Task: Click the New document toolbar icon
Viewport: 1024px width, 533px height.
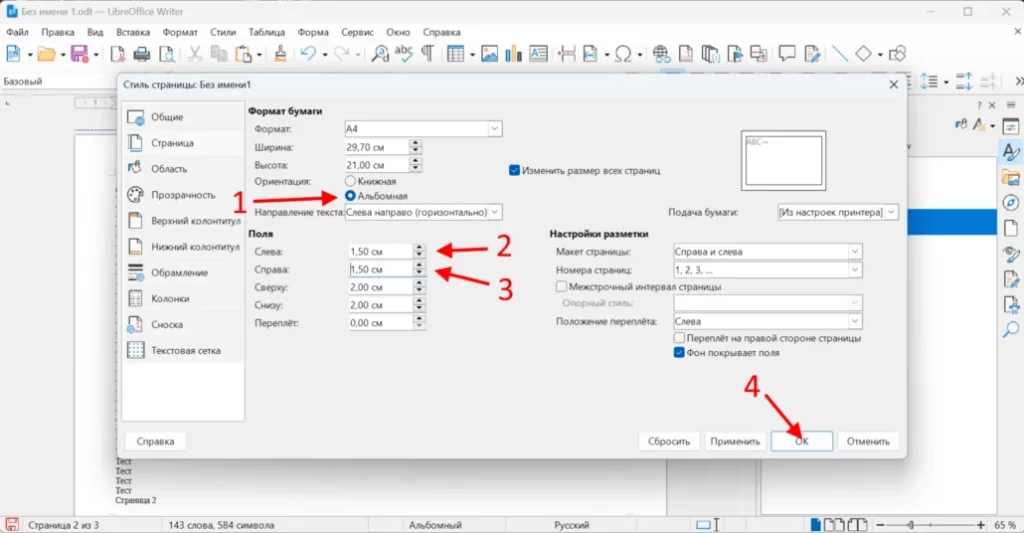Action: coord(13,54)
